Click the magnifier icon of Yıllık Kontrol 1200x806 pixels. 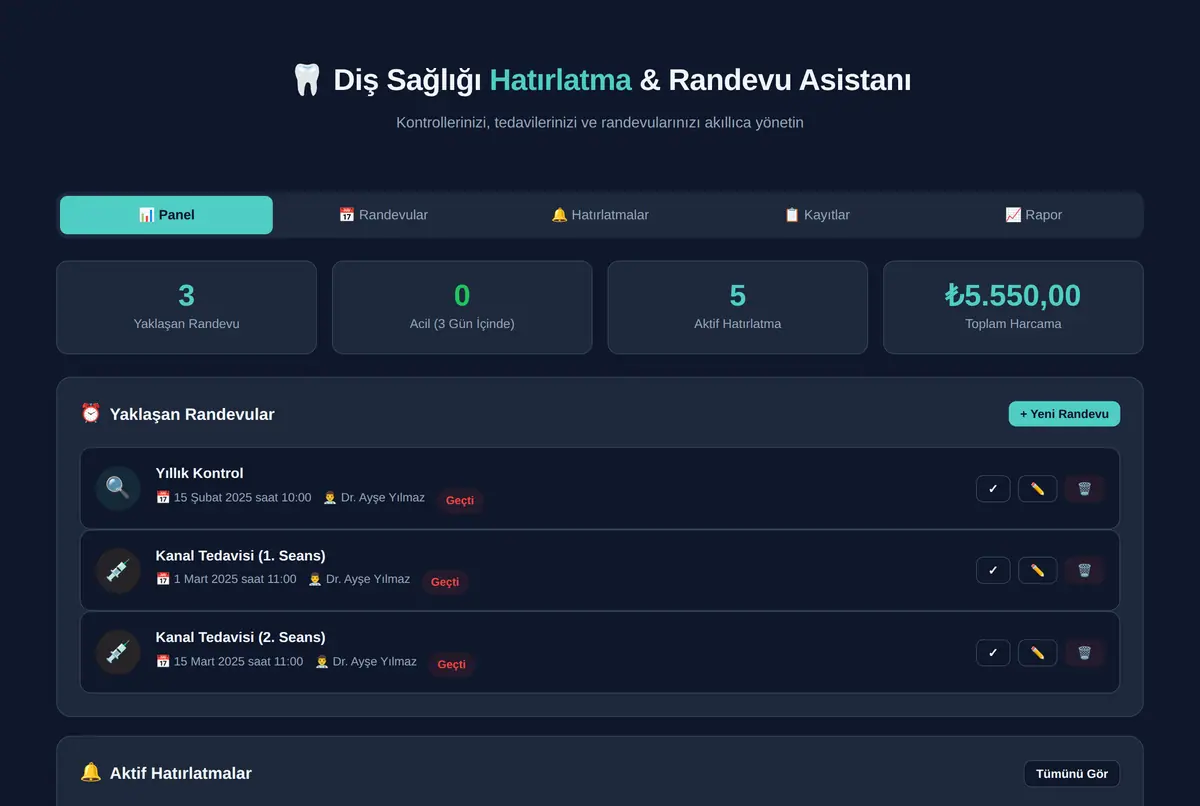[118, 488]
